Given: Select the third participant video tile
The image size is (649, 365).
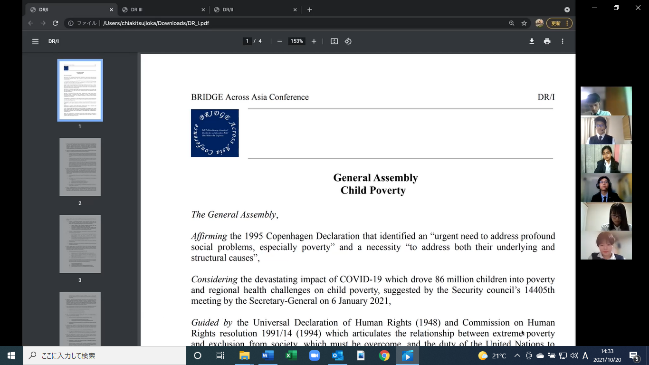Looking at the screenshot, I should pos(606,159).
